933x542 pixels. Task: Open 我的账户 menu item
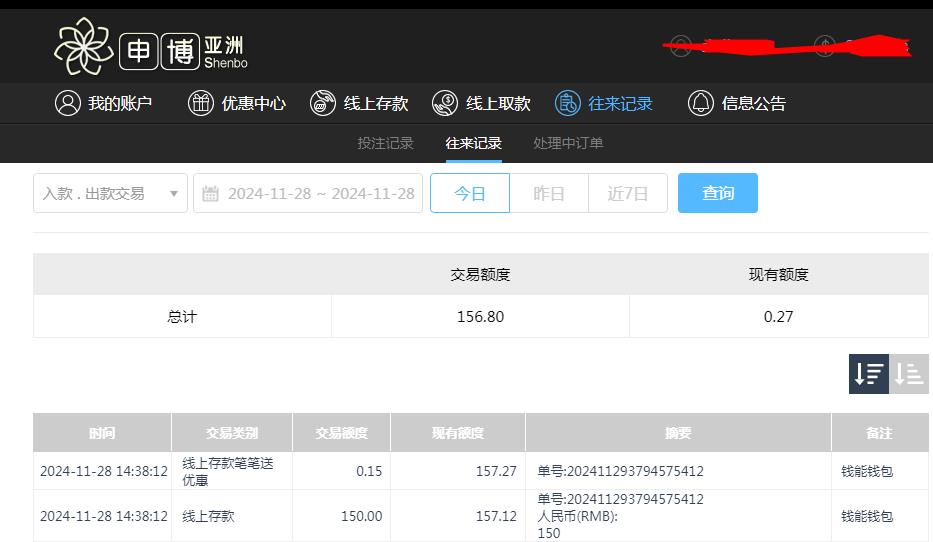pos(120,104)
